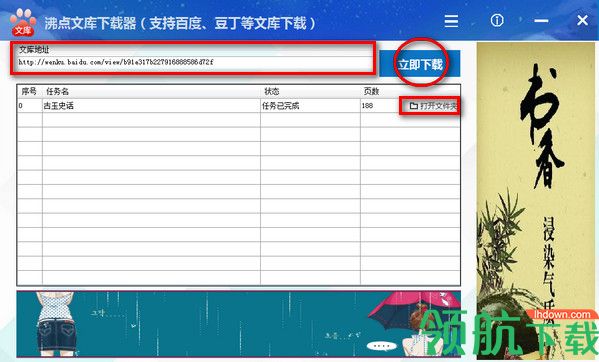599x362 pixels.
Task: Click the 打开文件夹 button
Action: point(433,106)
